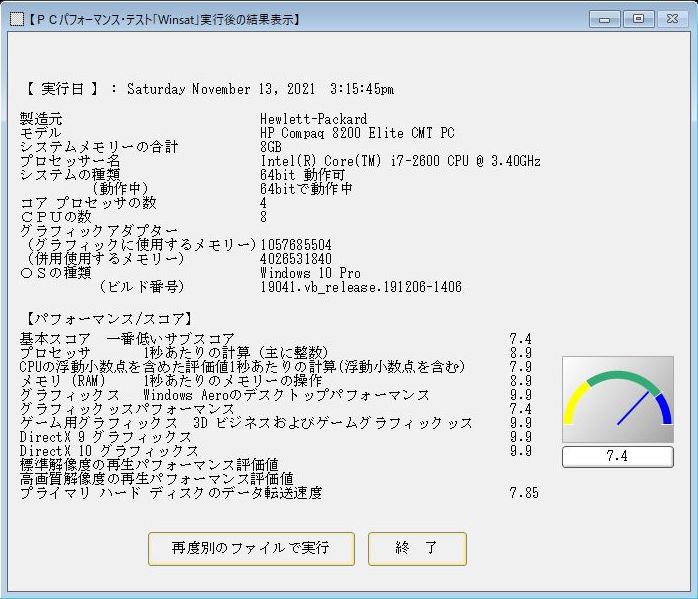This screenshot has height=599, width=698.
Task: Click the 64bitで動作中 value
Action: pyautogui.click(x=306, y=189)
